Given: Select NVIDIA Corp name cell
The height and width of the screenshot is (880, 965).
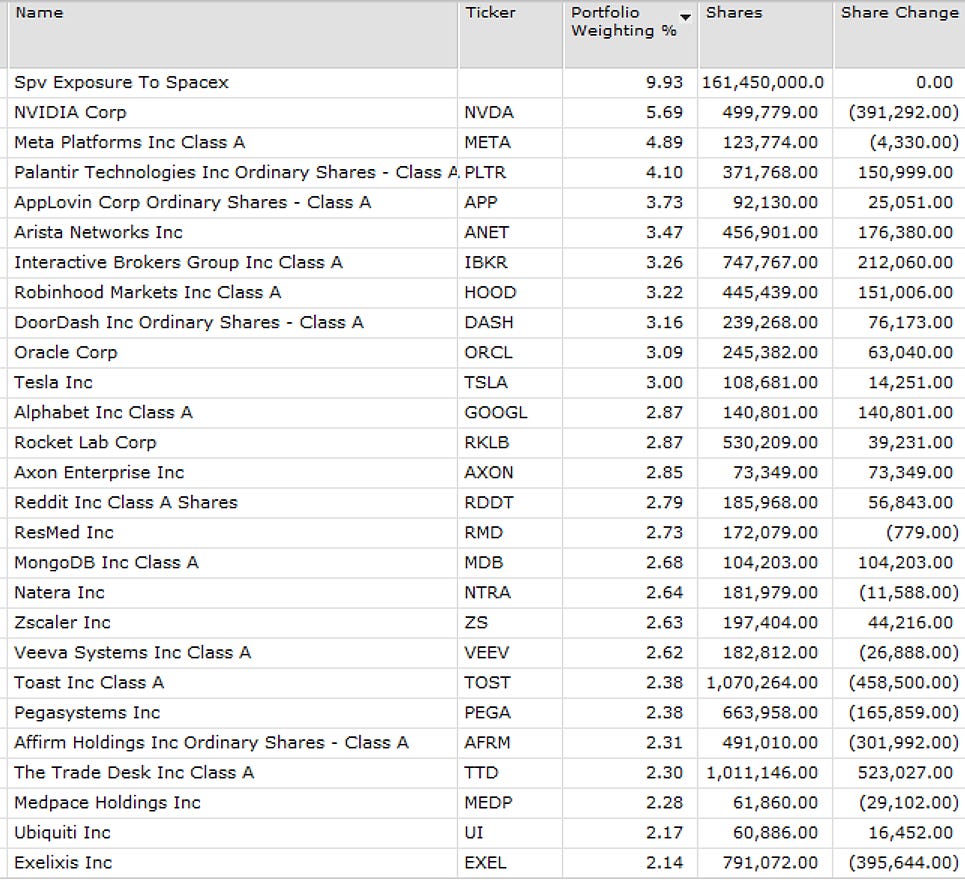Looking at the screenshot, I should click(70, 113).
